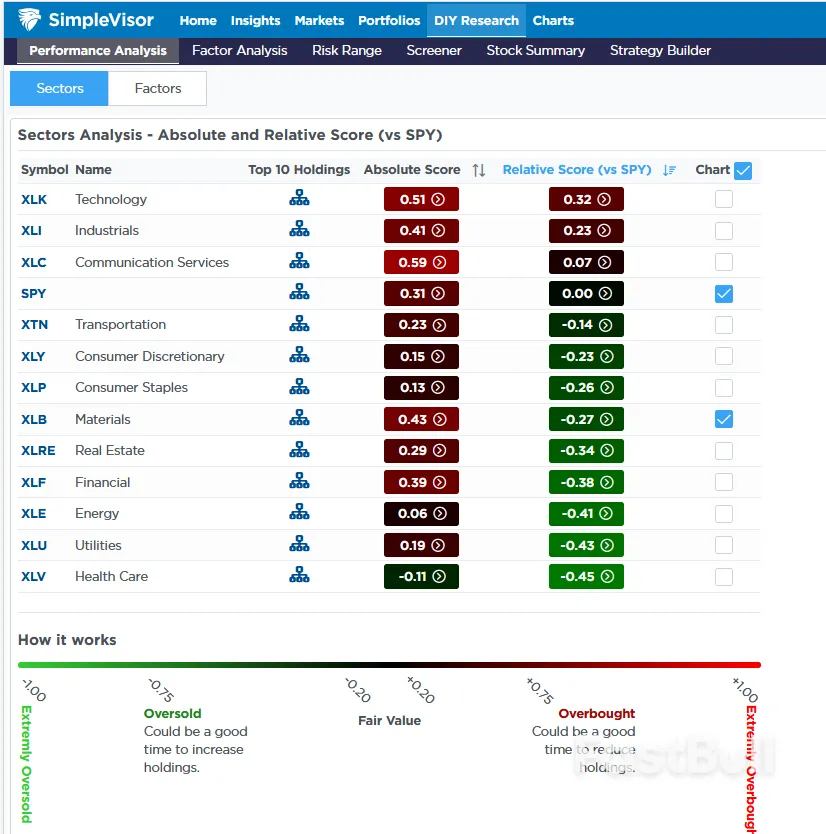Uncheck the XLB Materials chart checkbox

coord(724,419)
